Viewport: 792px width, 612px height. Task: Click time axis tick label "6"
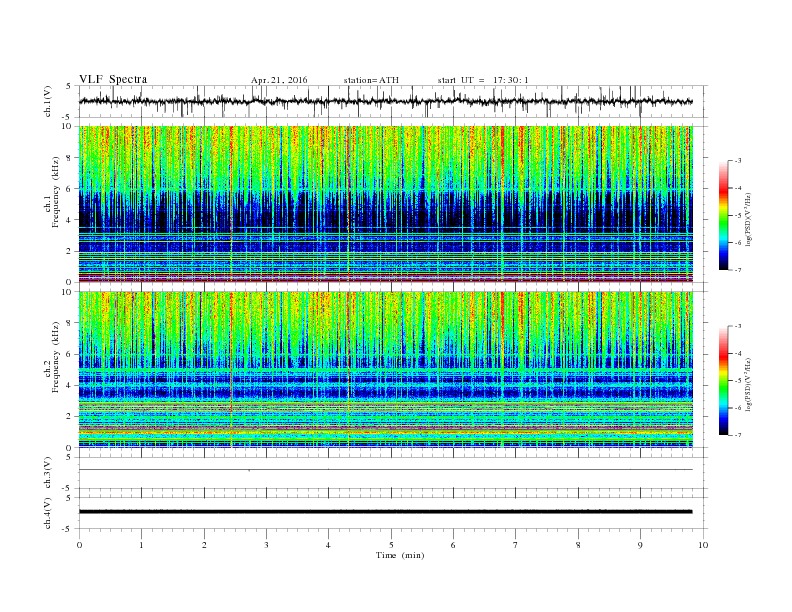click(x=453, y=545)
